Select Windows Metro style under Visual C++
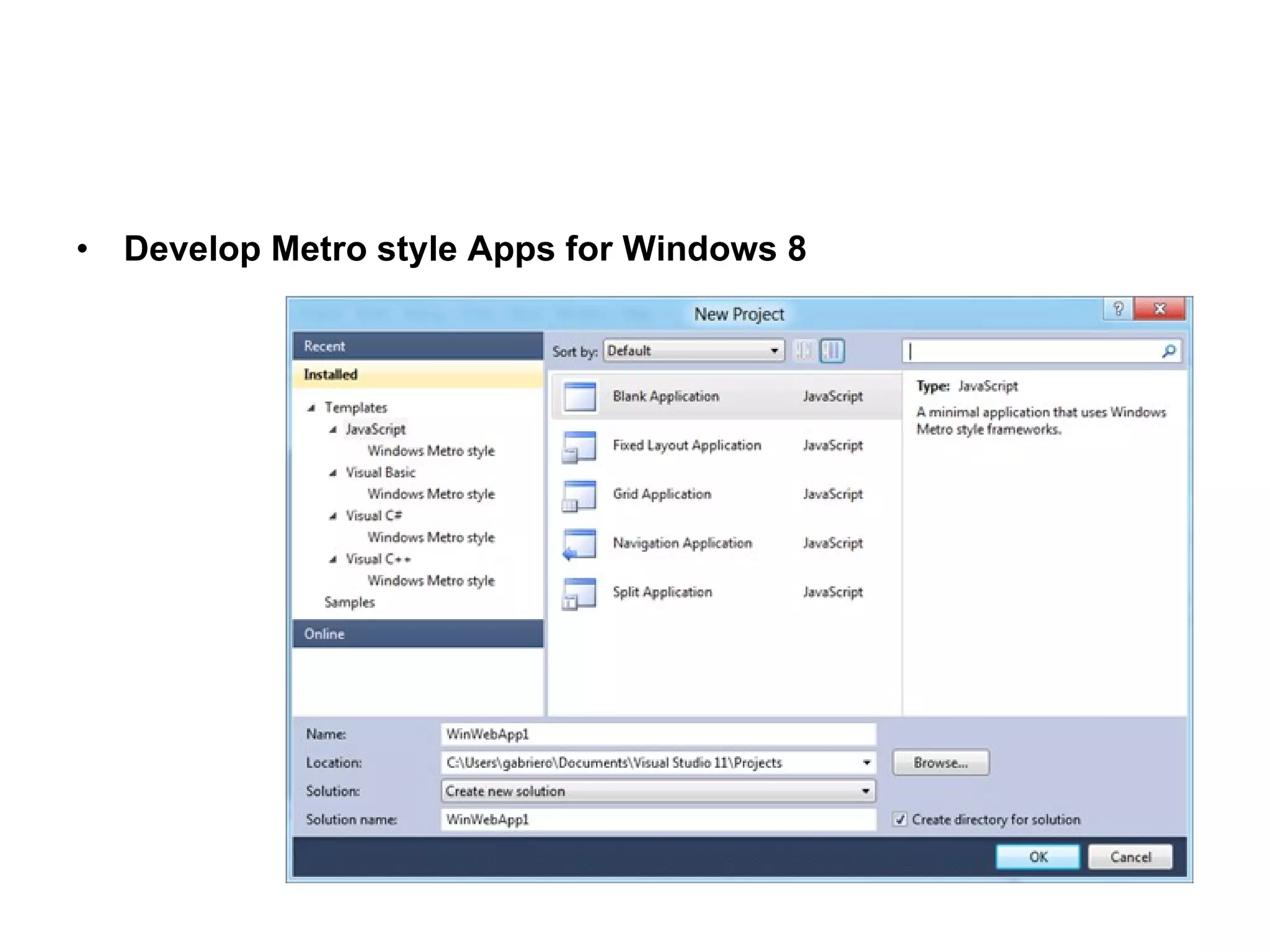The image size is (1270, 952). pyautogui.click(x=431, y=581)
